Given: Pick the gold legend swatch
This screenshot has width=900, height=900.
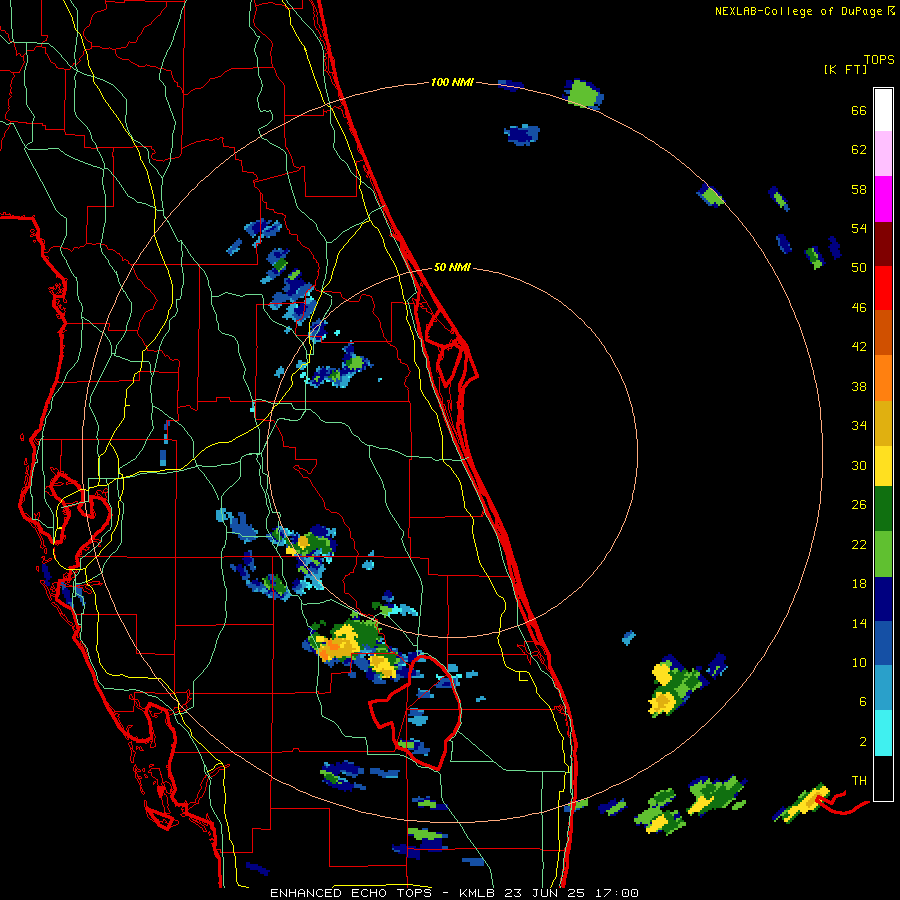Looking at the screenshot, I should [x=883, y=423].
